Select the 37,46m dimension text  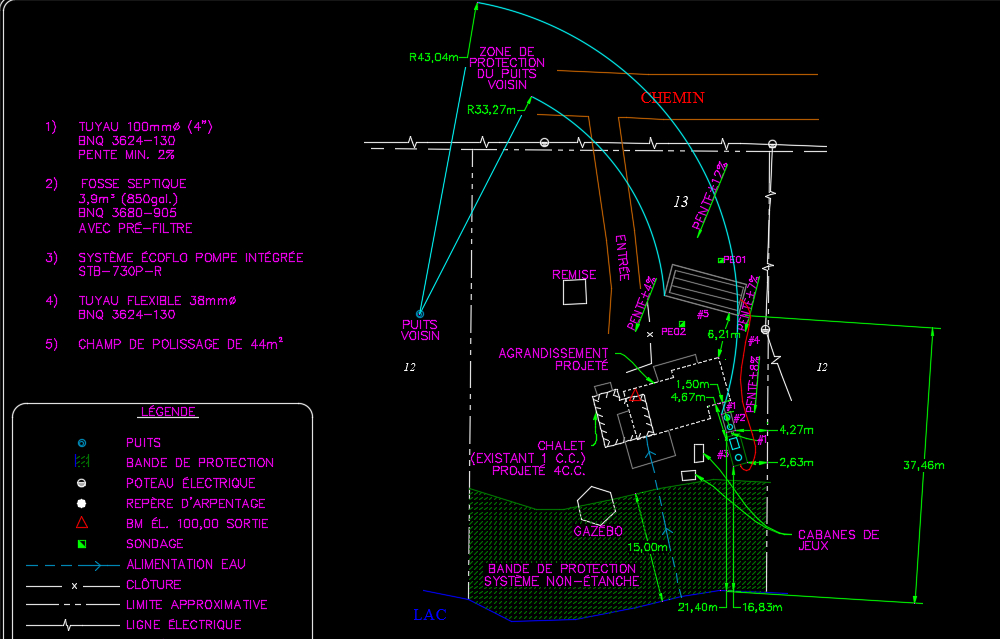coord(924,465)
